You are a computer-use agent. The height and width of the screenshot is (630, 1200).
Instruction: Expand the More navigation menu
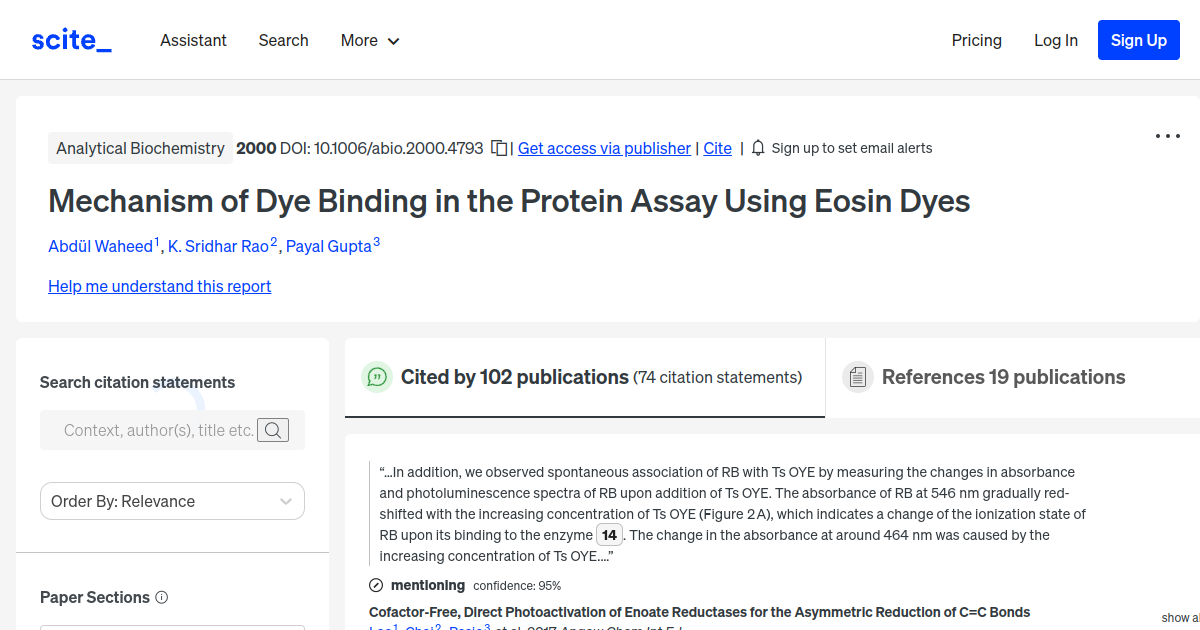point(369,40)
